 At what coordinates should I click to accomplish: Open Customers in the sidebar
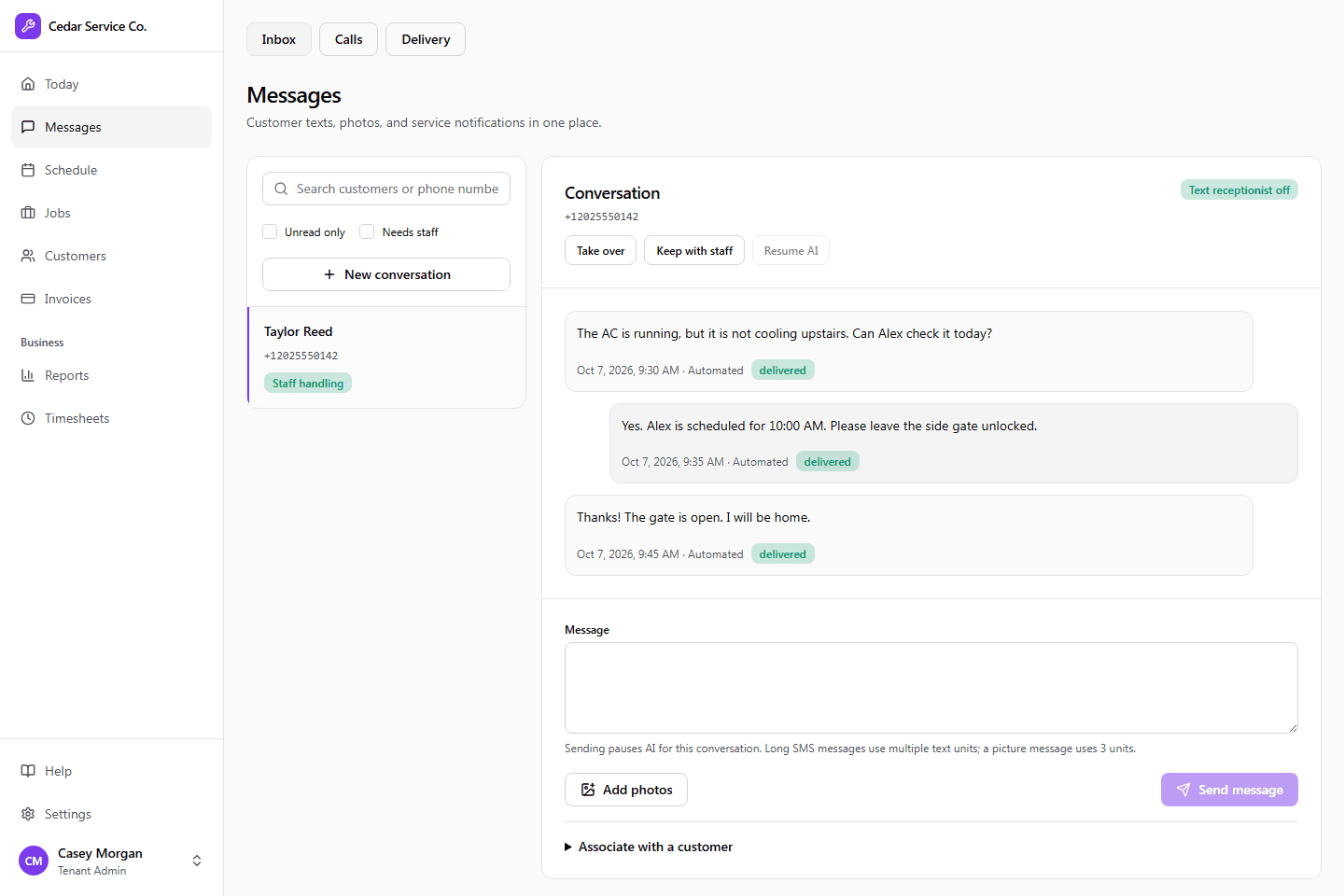[111, 256]
